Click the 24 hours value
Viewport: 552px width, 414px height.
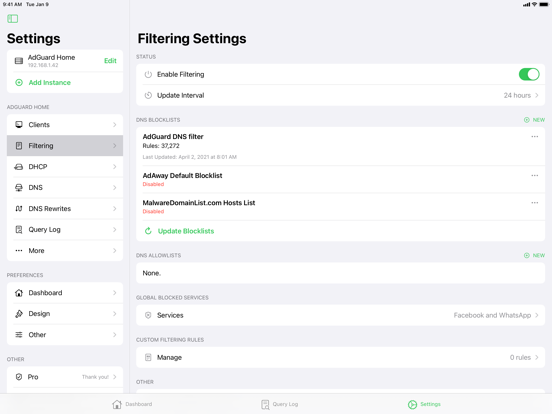coord(517,95)
